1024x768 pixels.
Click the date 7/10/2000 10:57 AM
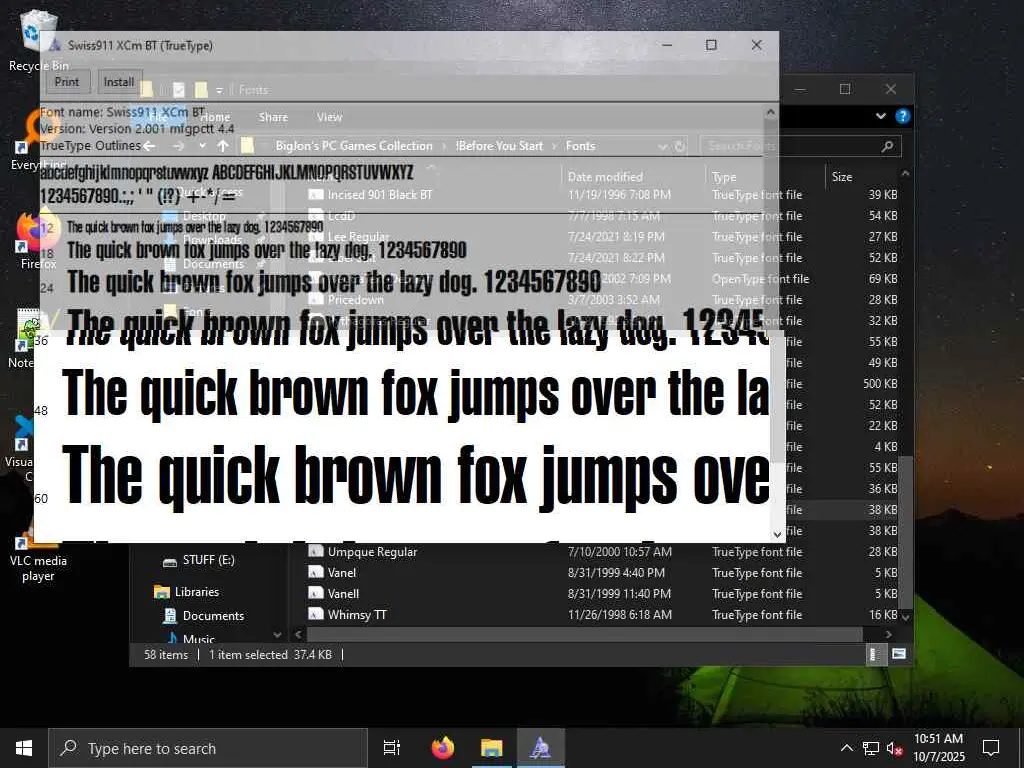pyautogui.click(x=620, y=552)
